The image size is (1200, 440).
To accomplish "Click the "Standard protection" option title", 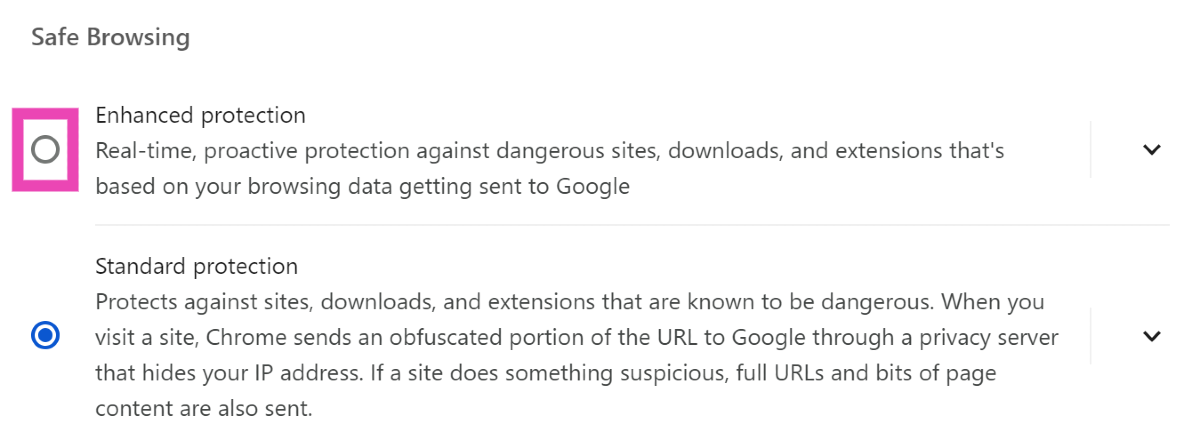I will point(196,267).
